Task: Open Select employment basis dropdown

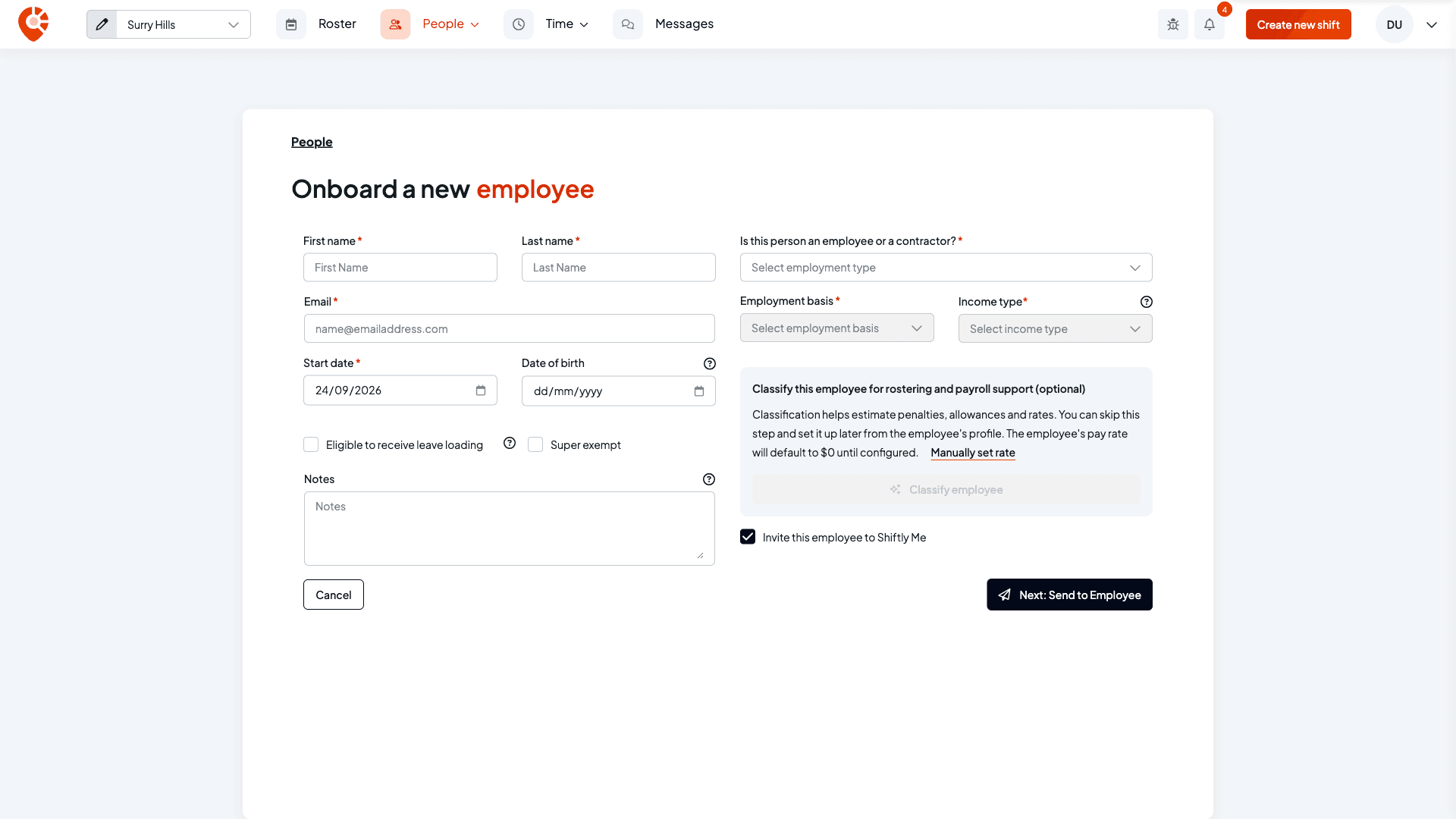Action: [x=837, y=328]
